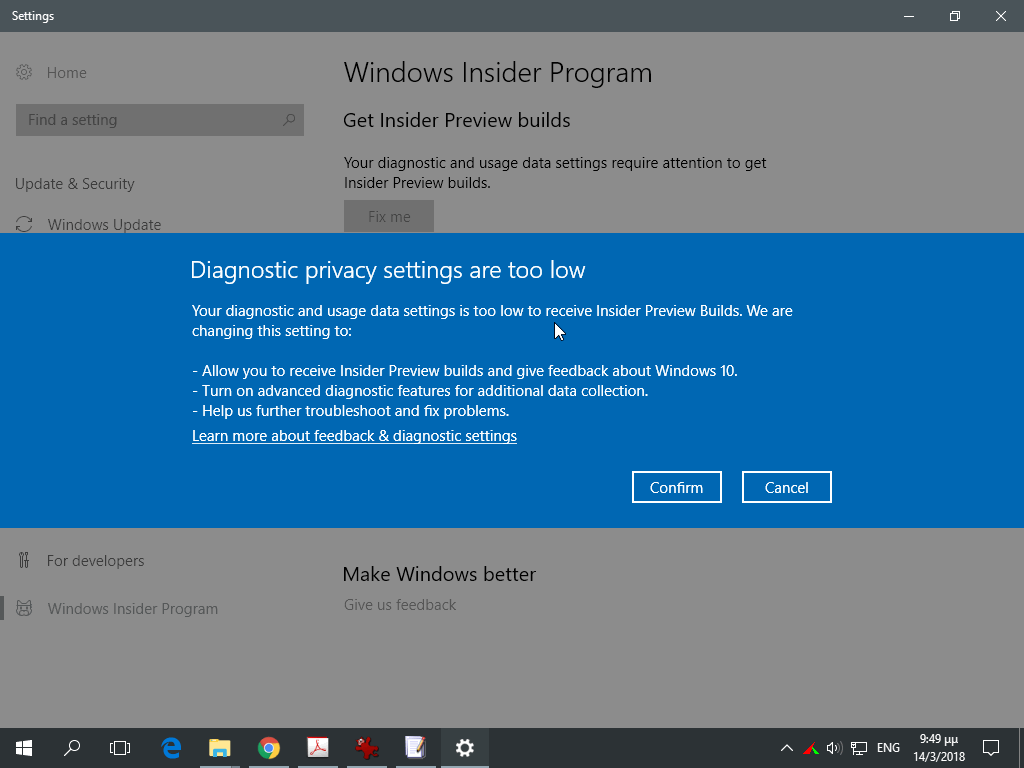Click the 'Diagnostic privacy settings are too low' heading

pyautogui.click(x=388, y=270)
